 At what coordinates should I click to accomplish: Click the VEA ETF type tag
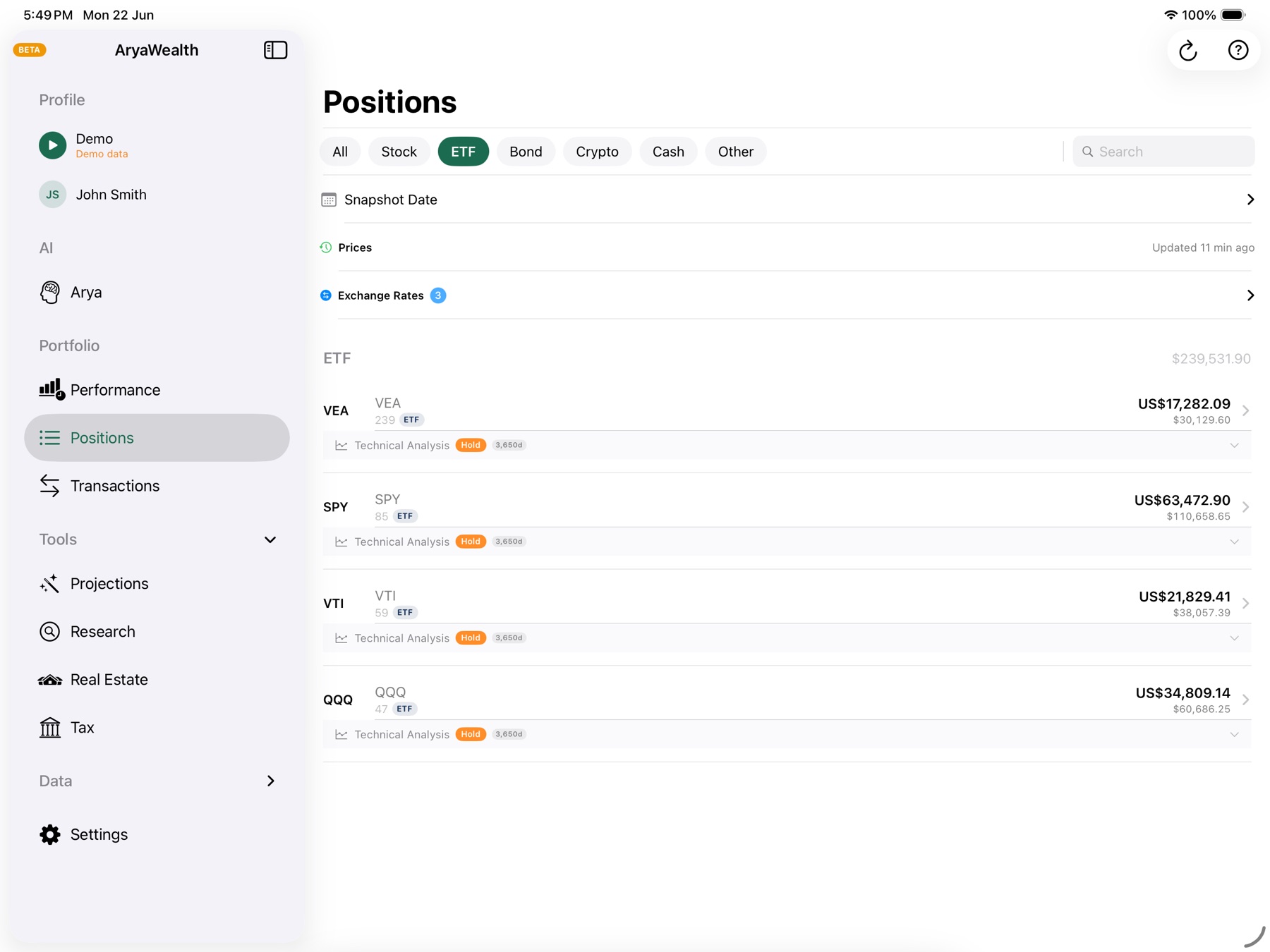click(x=411, y=420)
